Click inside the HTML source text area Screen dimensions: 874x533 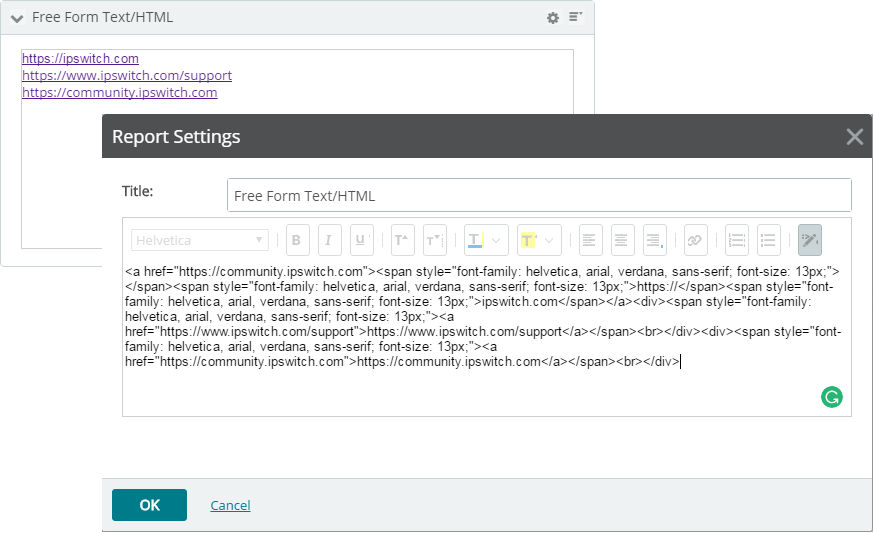point(487,338)
